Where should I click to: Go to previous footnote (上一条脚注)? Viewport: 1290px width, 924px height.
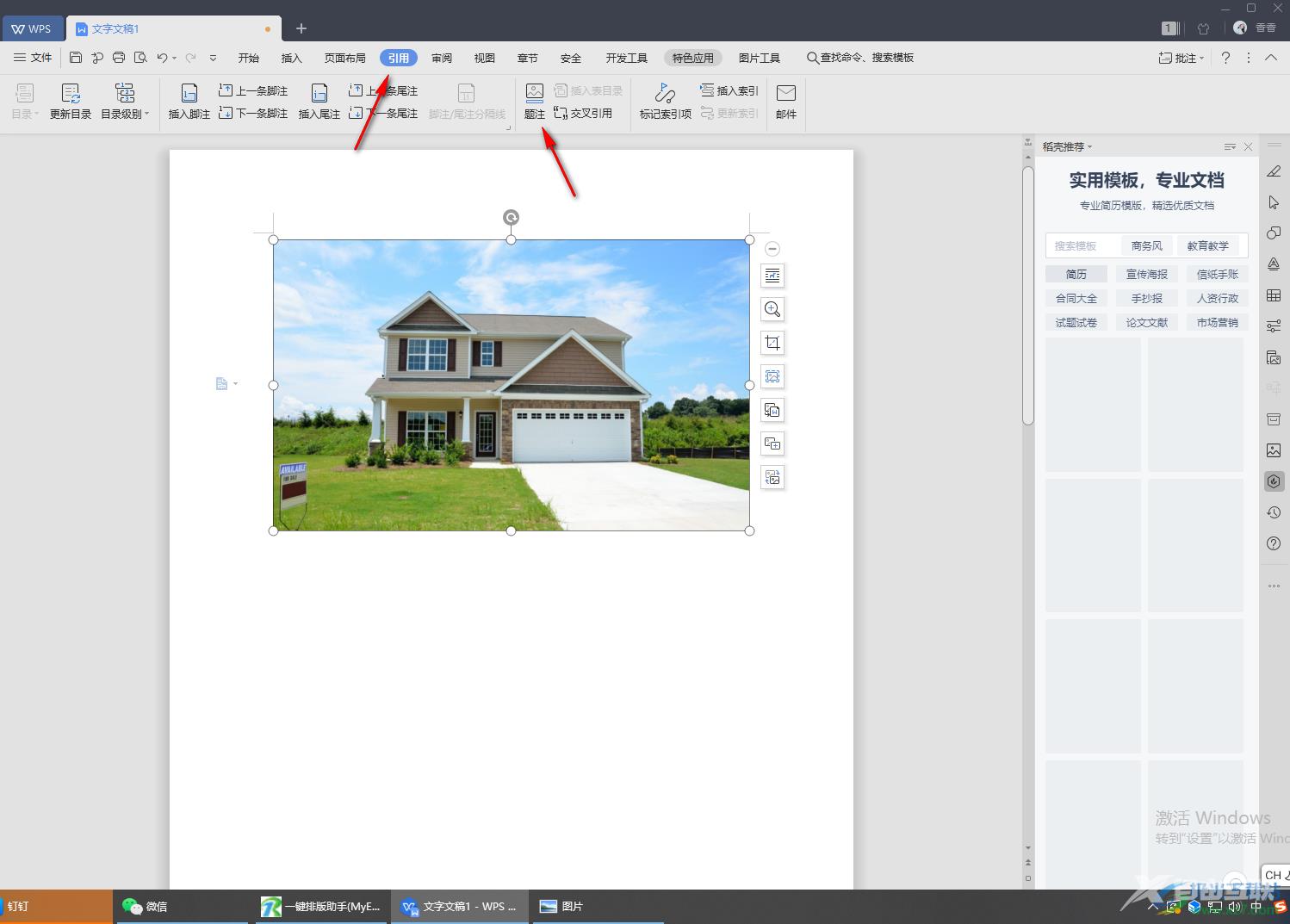[x=253, y=90]
